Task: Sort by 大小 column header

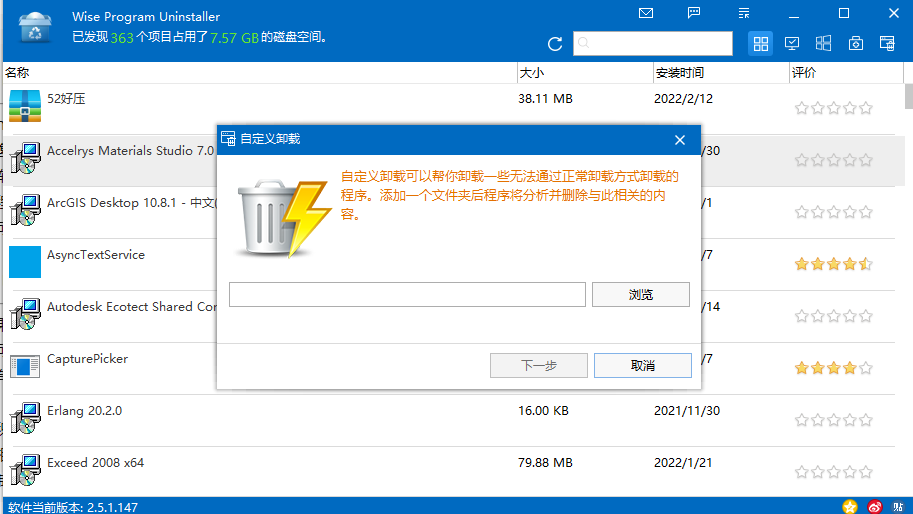Action: [x=585, y=73]
